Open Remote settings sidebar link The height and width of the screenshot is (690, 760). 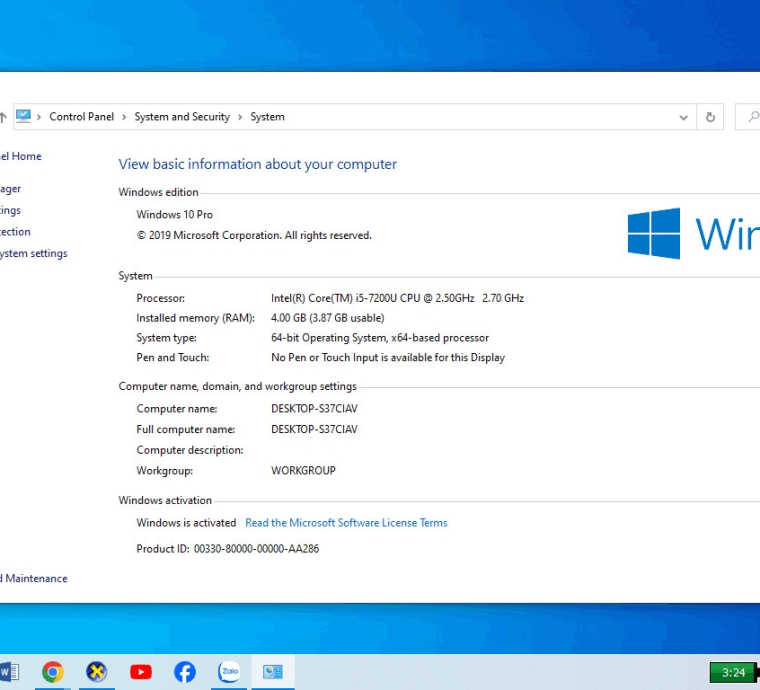[10, 210]
